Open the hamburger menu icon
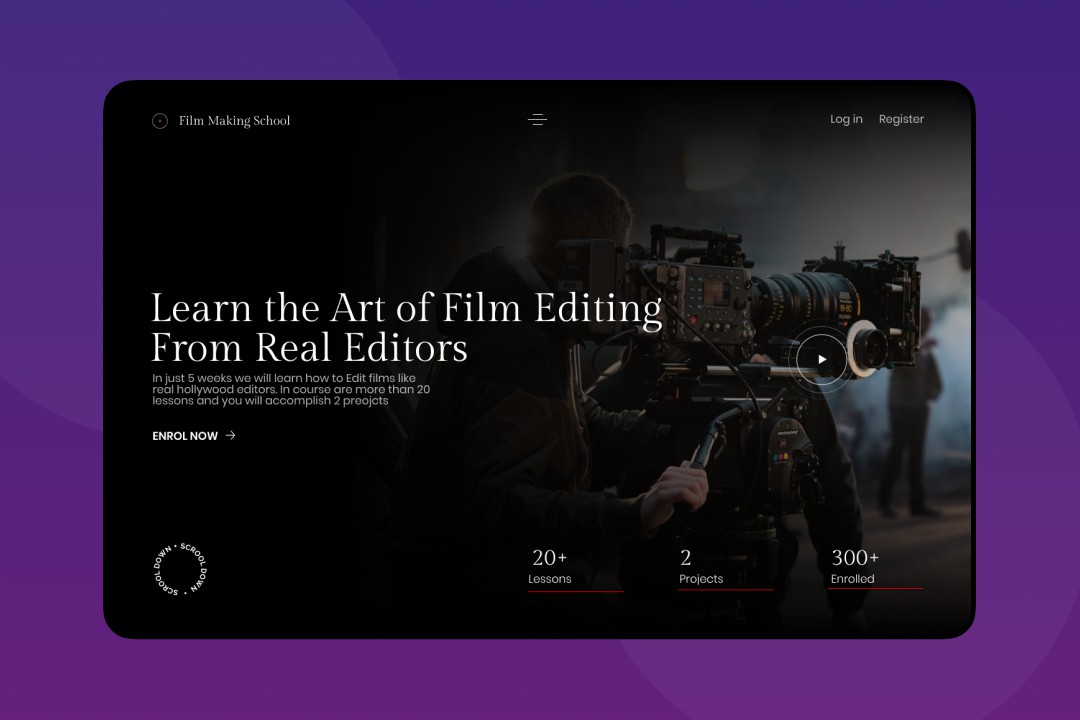This screenshot has width=1080, height=720. click(537, 120)
